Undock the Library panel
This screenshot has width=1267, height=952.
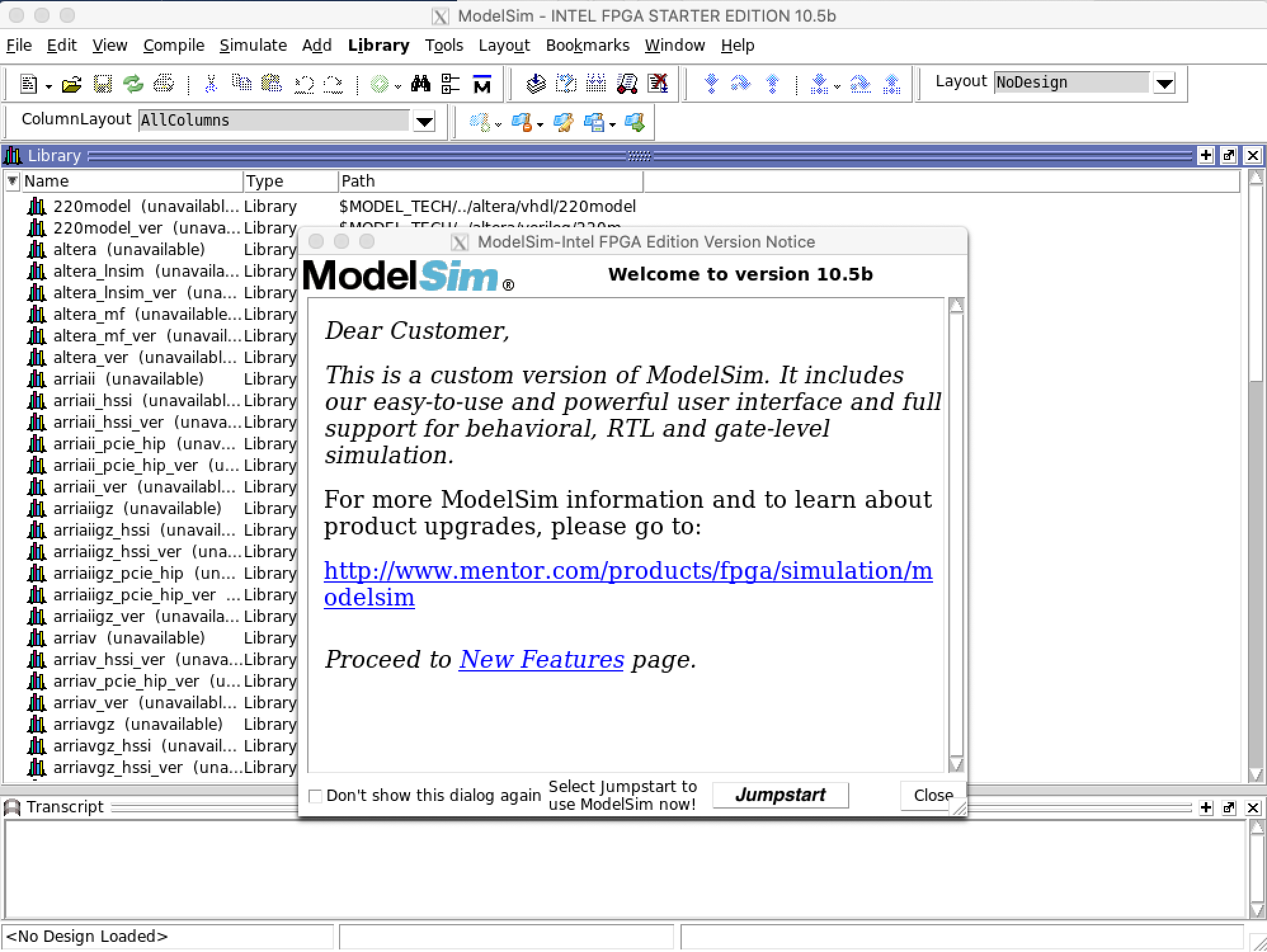[1229, 155]
